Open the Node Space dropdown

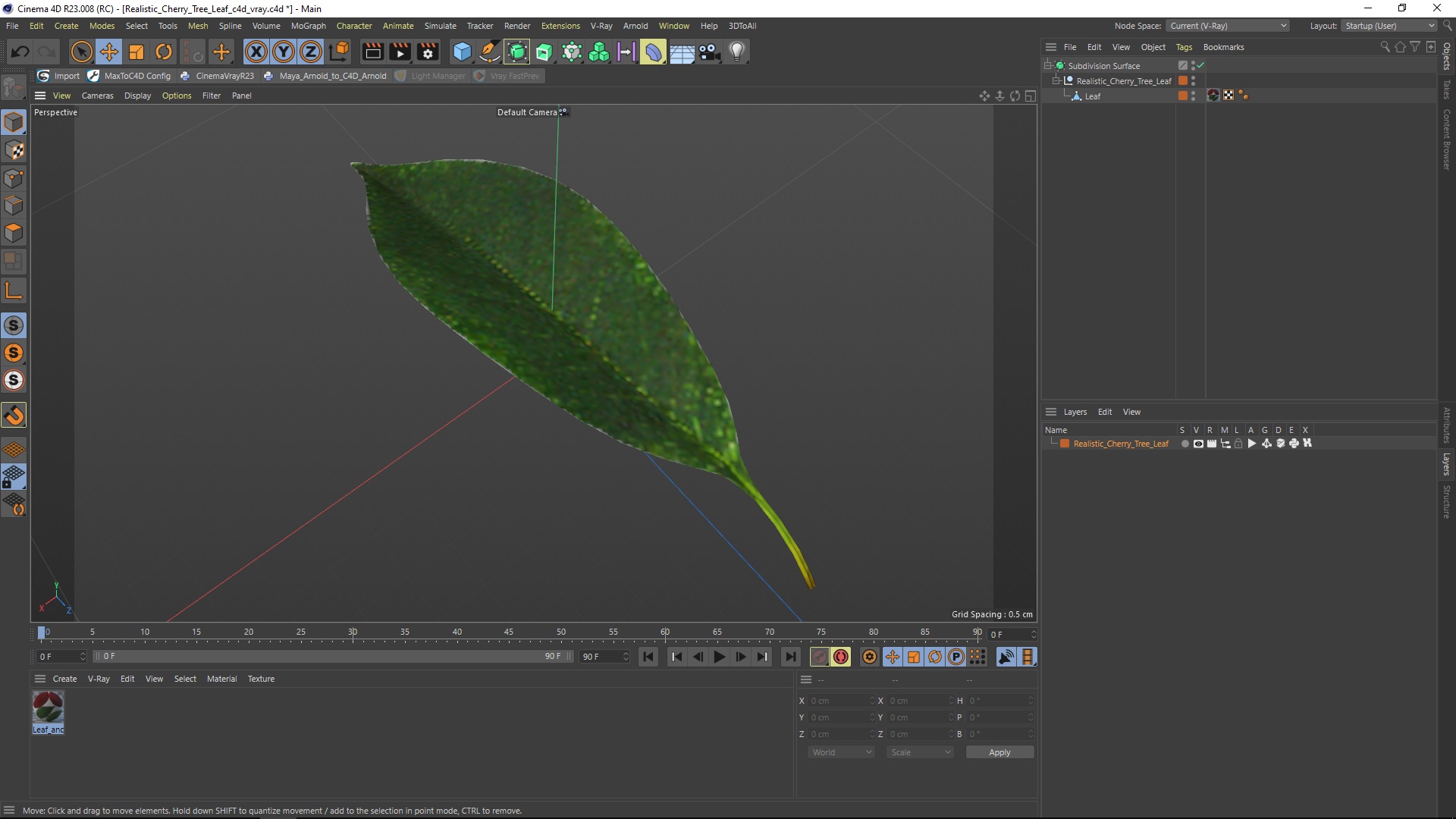[x=1228, y=26]
